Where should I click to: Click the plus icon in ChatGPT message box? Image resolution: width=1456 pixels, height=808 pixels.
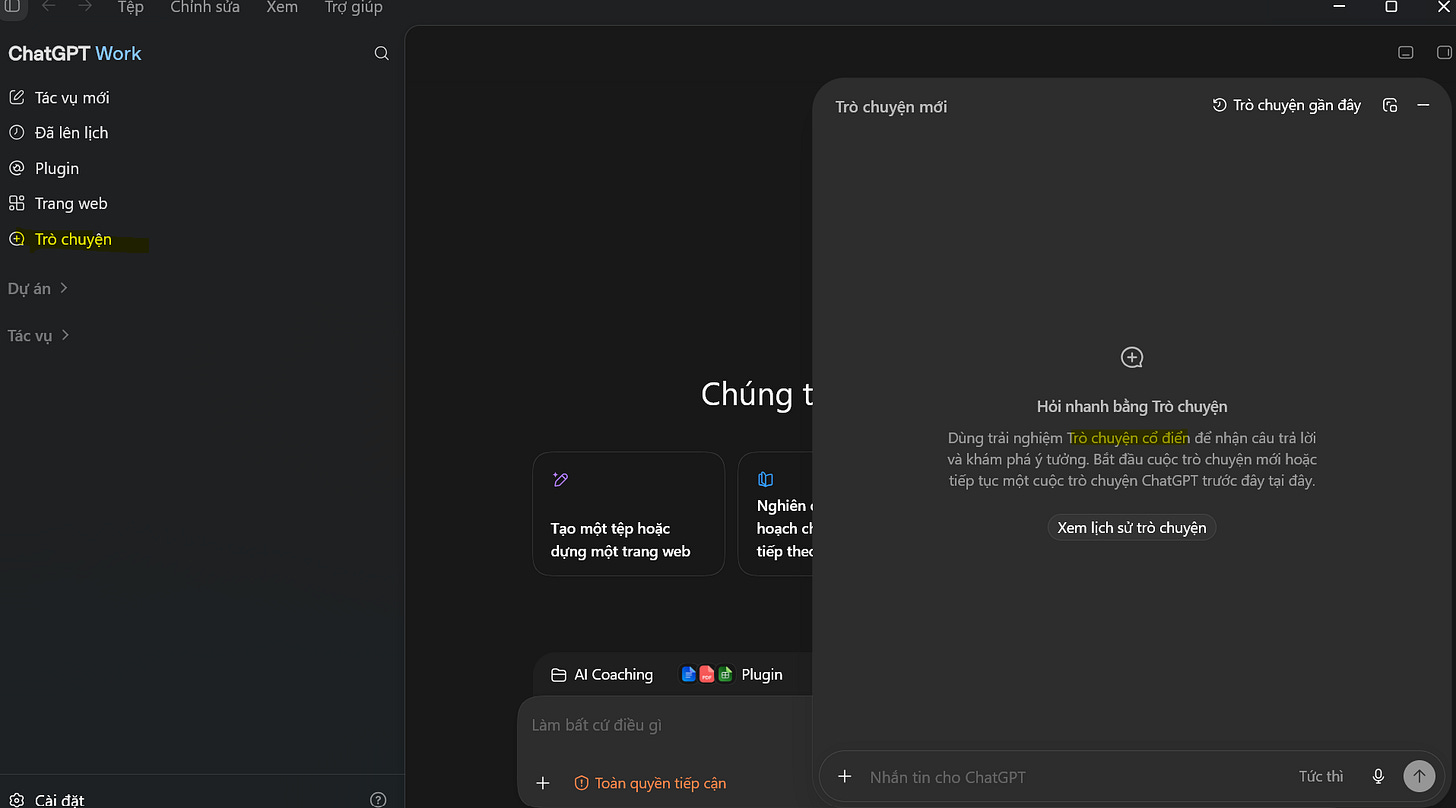(x=845, y=776)
